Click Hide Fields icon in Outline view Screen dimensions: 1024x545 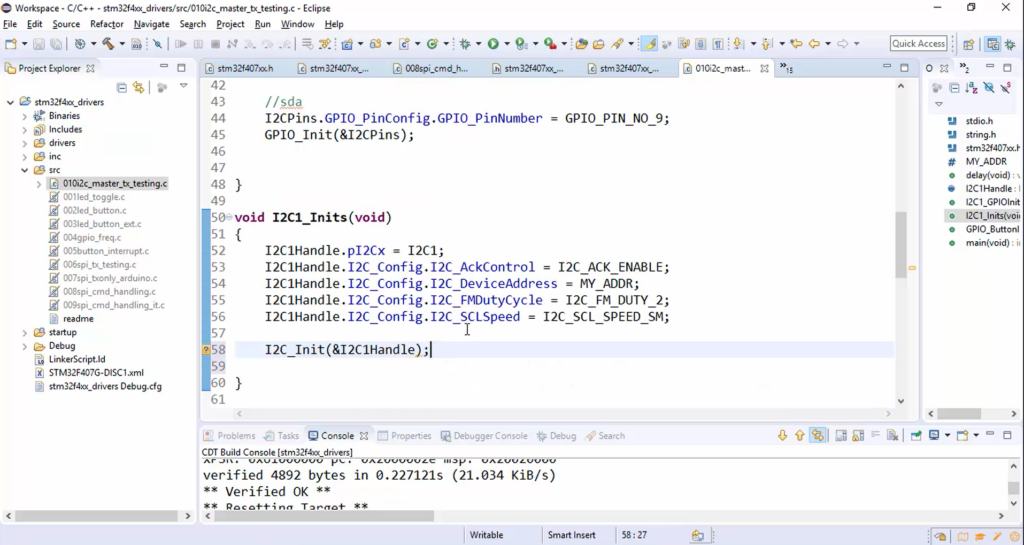point(989,87)
